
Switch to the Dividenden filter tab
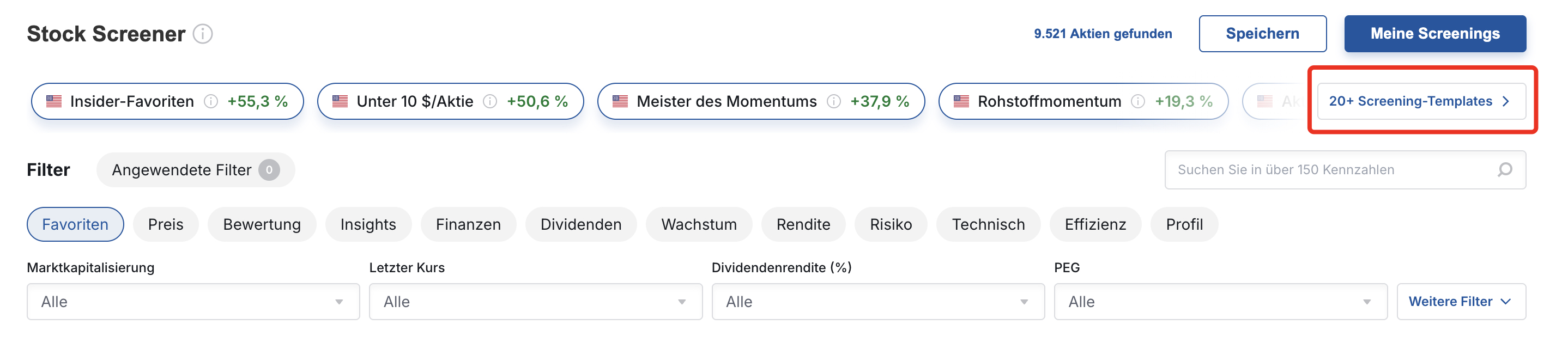pyautogui.click(x=580, y=224)
